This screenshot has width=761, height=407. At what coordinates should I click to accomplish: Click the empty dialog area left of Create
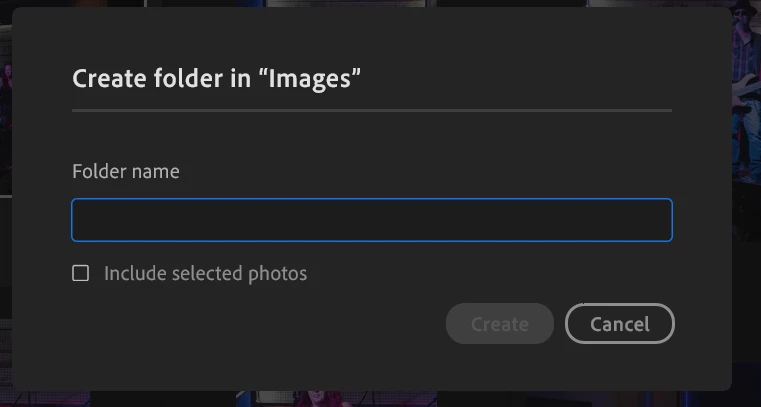[x=257, y=324]
